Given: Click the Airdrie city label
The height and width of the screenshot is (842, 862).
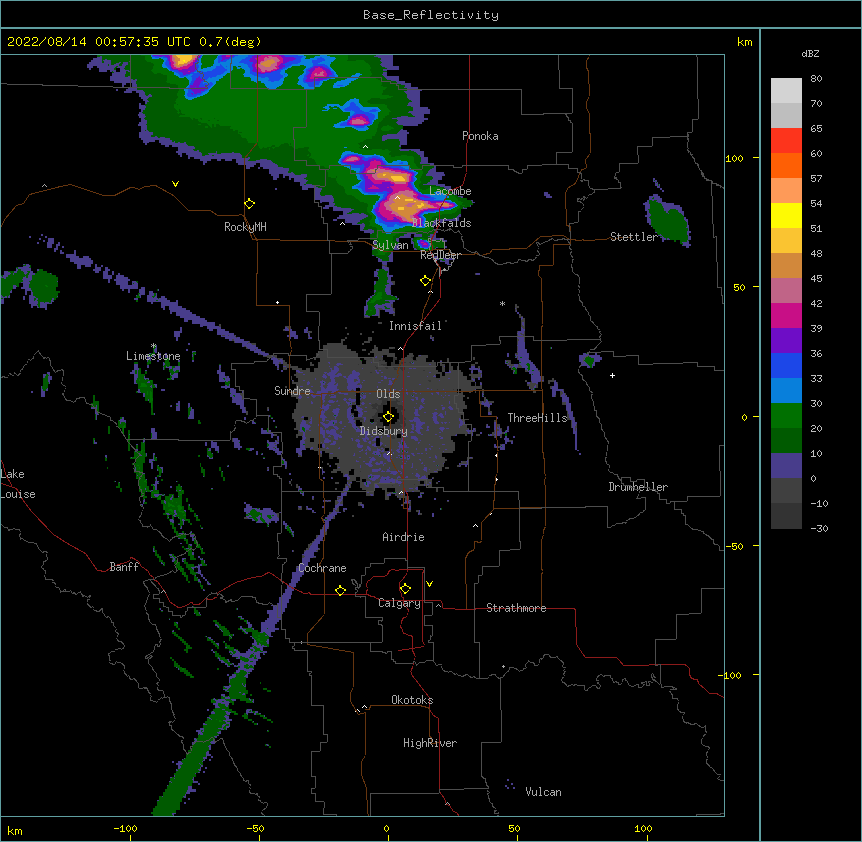Looking at the screenshot, I should click(x=403, y=537).
